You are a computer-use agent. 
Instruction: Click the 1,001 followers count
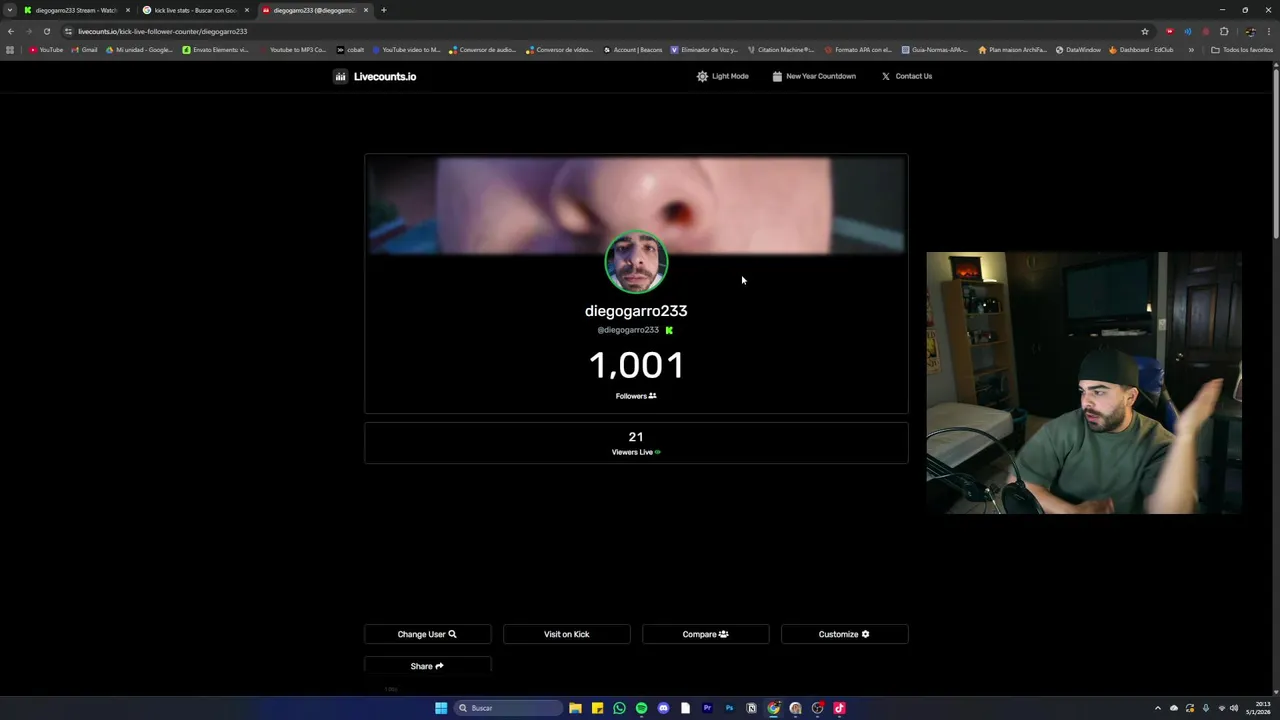(x=636, y=365)
